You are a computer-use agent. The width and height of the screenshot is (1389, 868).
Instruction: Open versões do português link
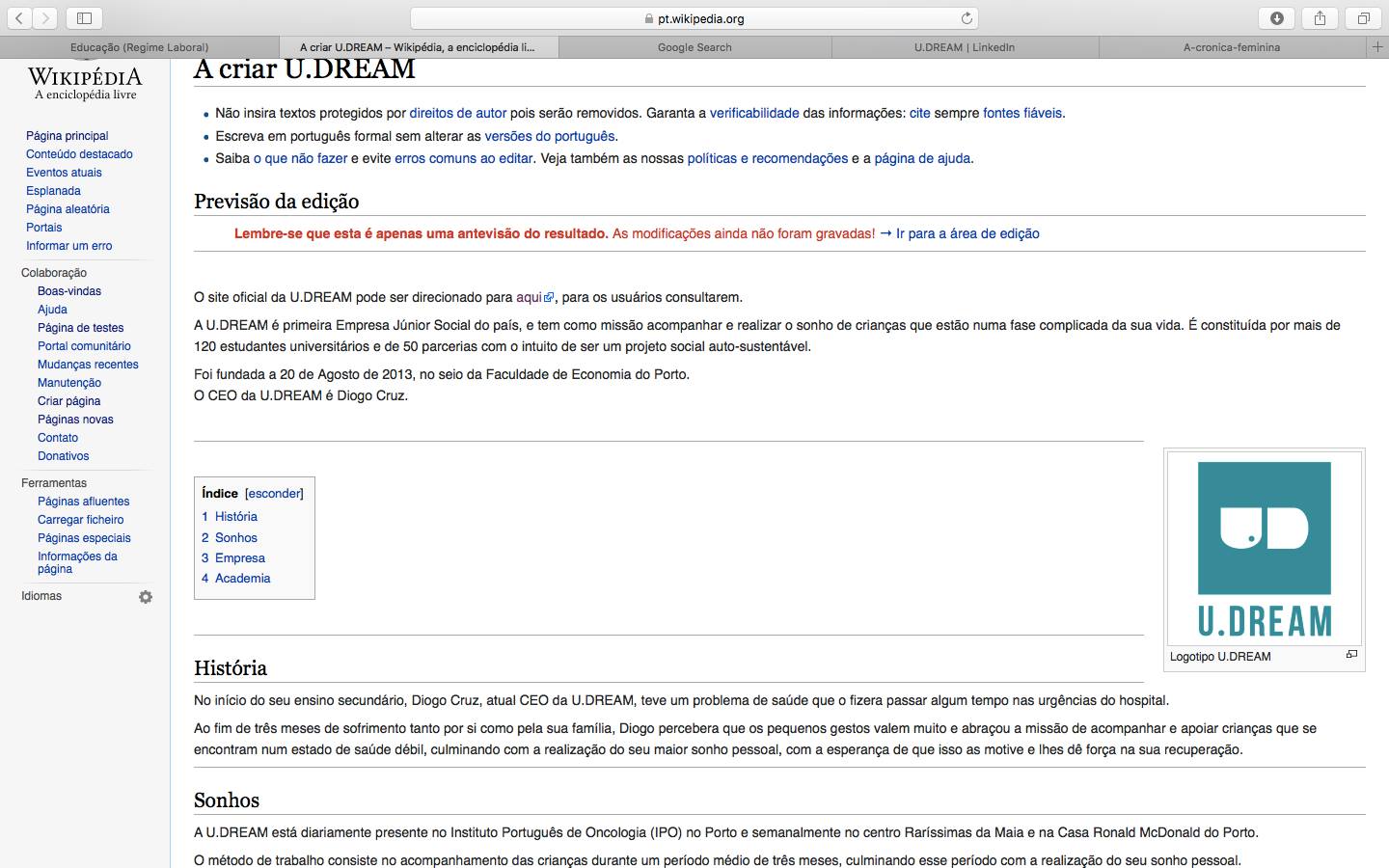550,136
